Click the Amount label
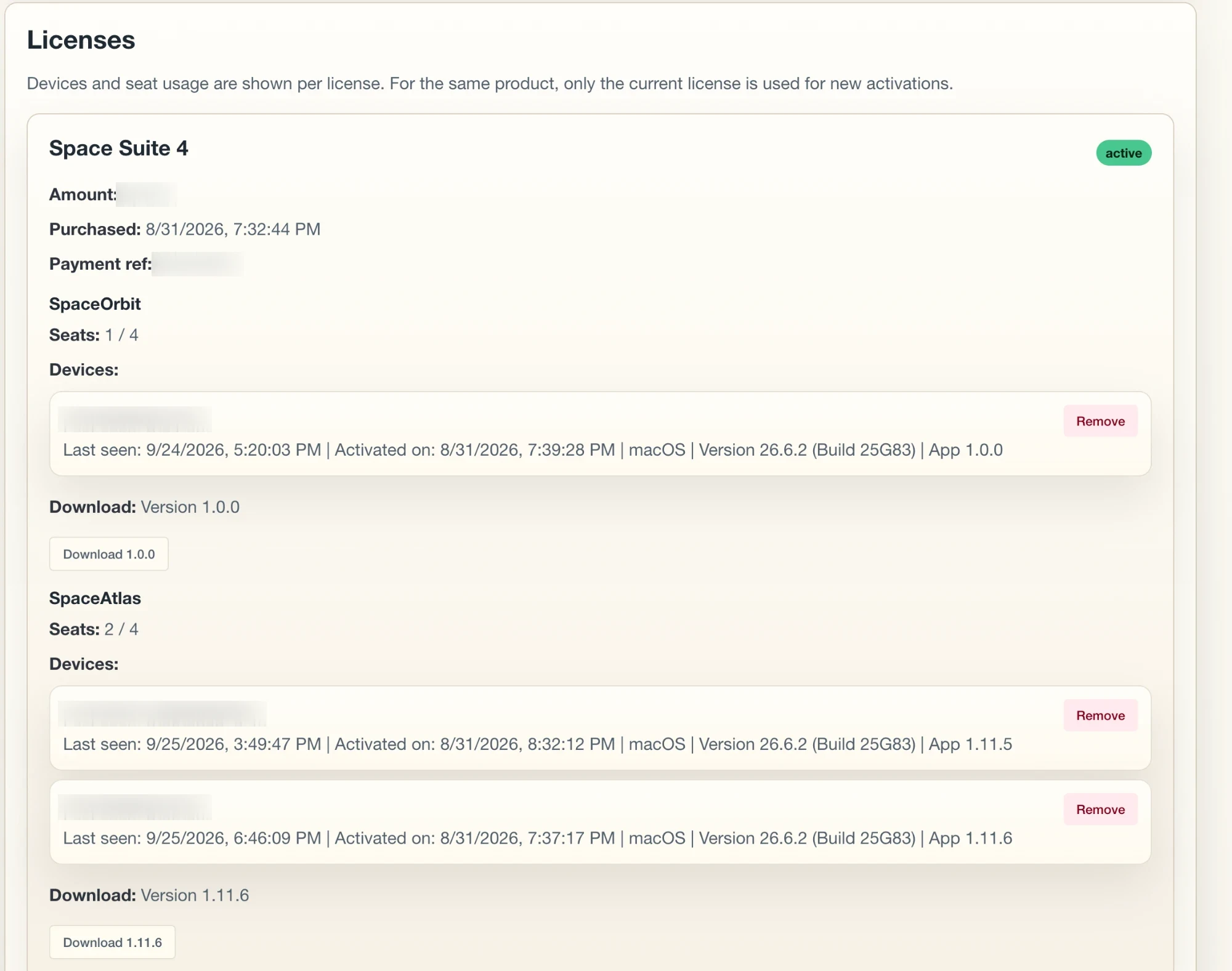The width and height of the screenshot is (1232, 971). click(x=83, y=195)
